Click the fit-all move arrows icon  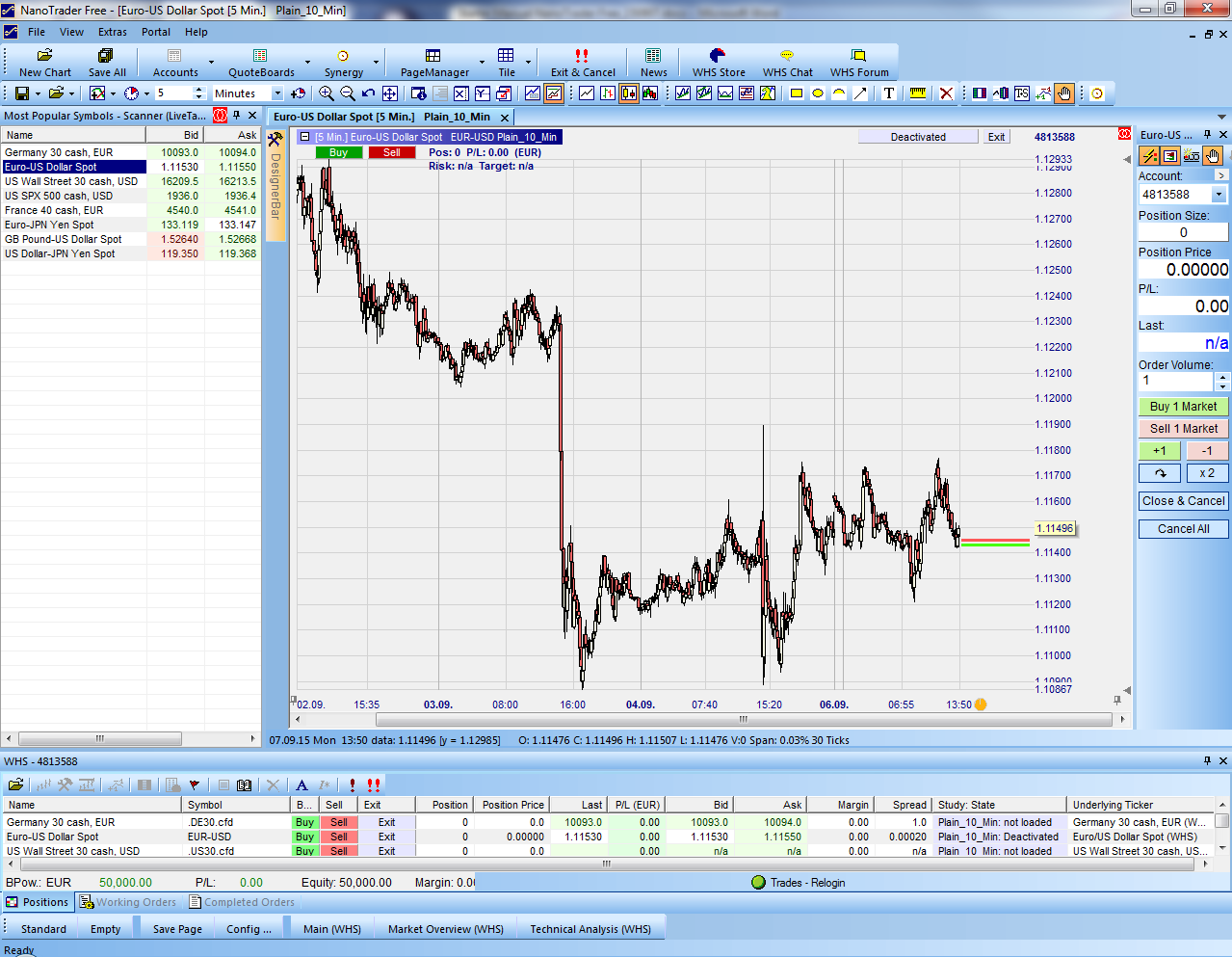389,93
